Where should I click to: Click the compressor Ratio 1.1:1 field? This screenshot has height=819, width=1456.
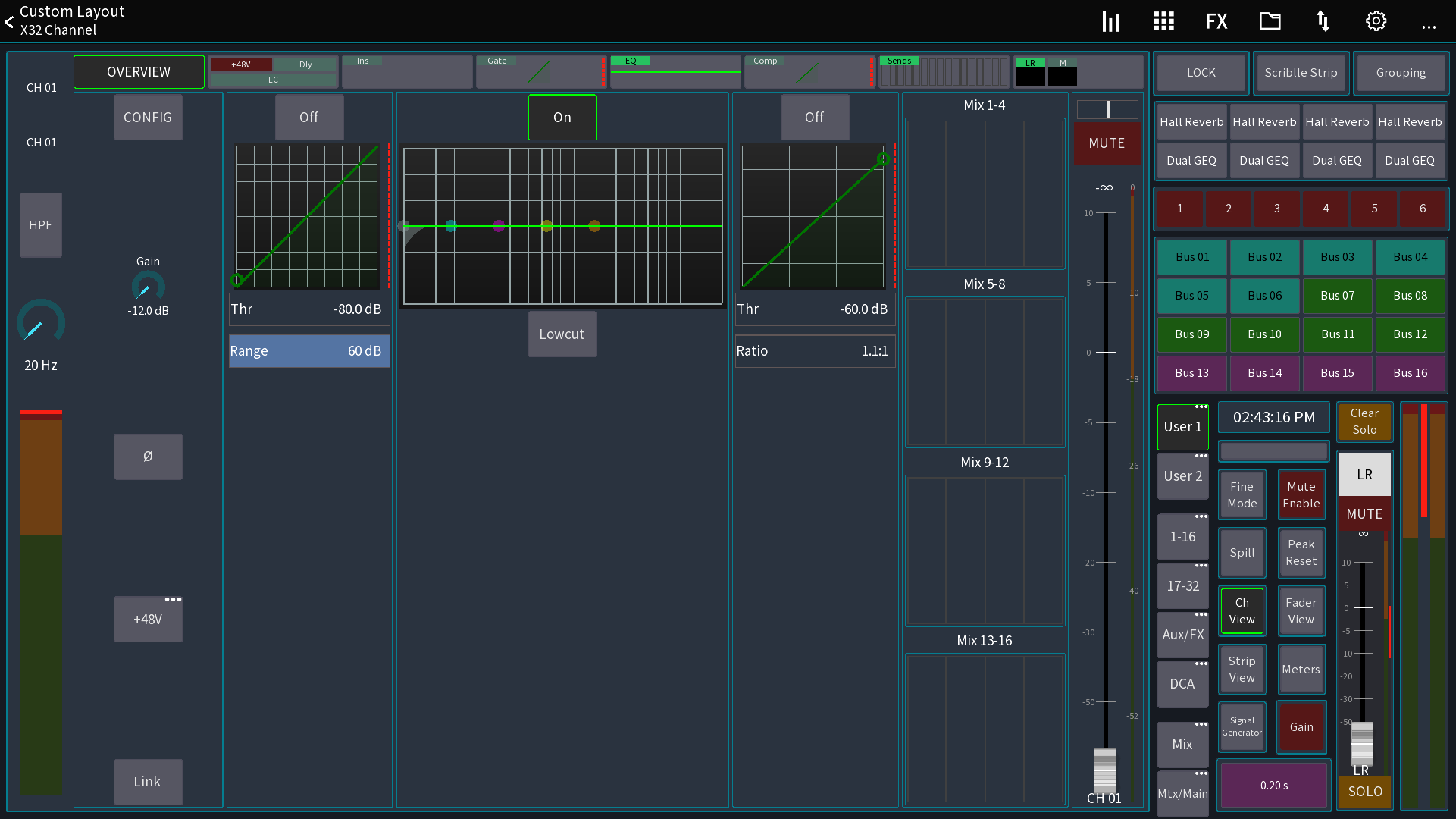coord(815,351)
